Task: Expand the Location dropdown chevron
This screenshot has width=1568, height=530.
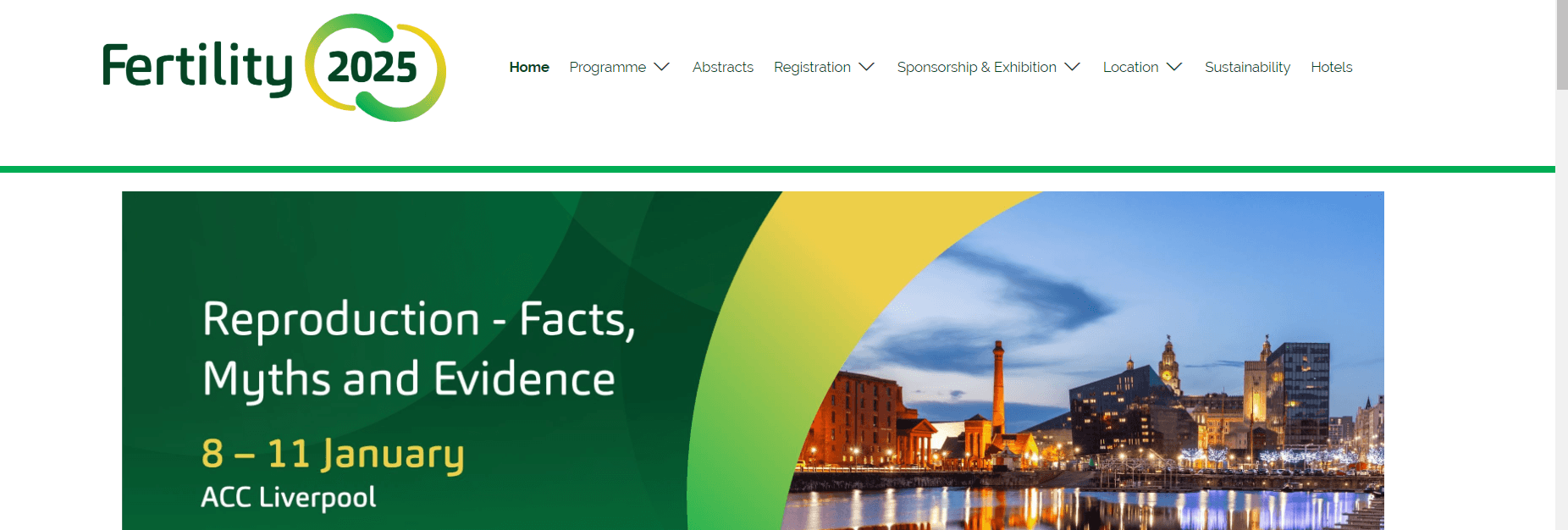Action: point(1174,67)
